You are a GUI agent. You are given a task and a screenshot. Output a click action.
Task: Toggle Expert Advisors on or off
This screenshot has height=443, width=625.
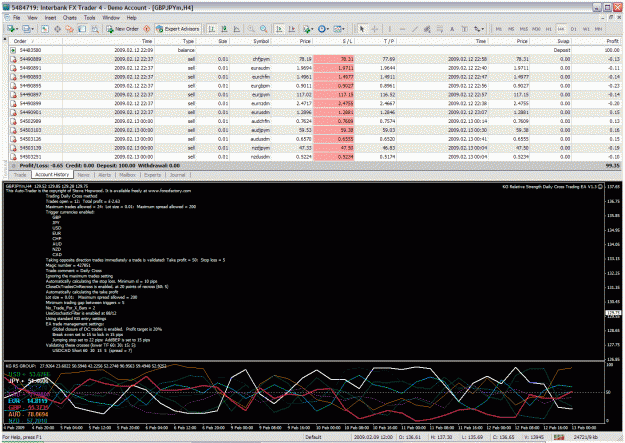click(x=177, y=29)
